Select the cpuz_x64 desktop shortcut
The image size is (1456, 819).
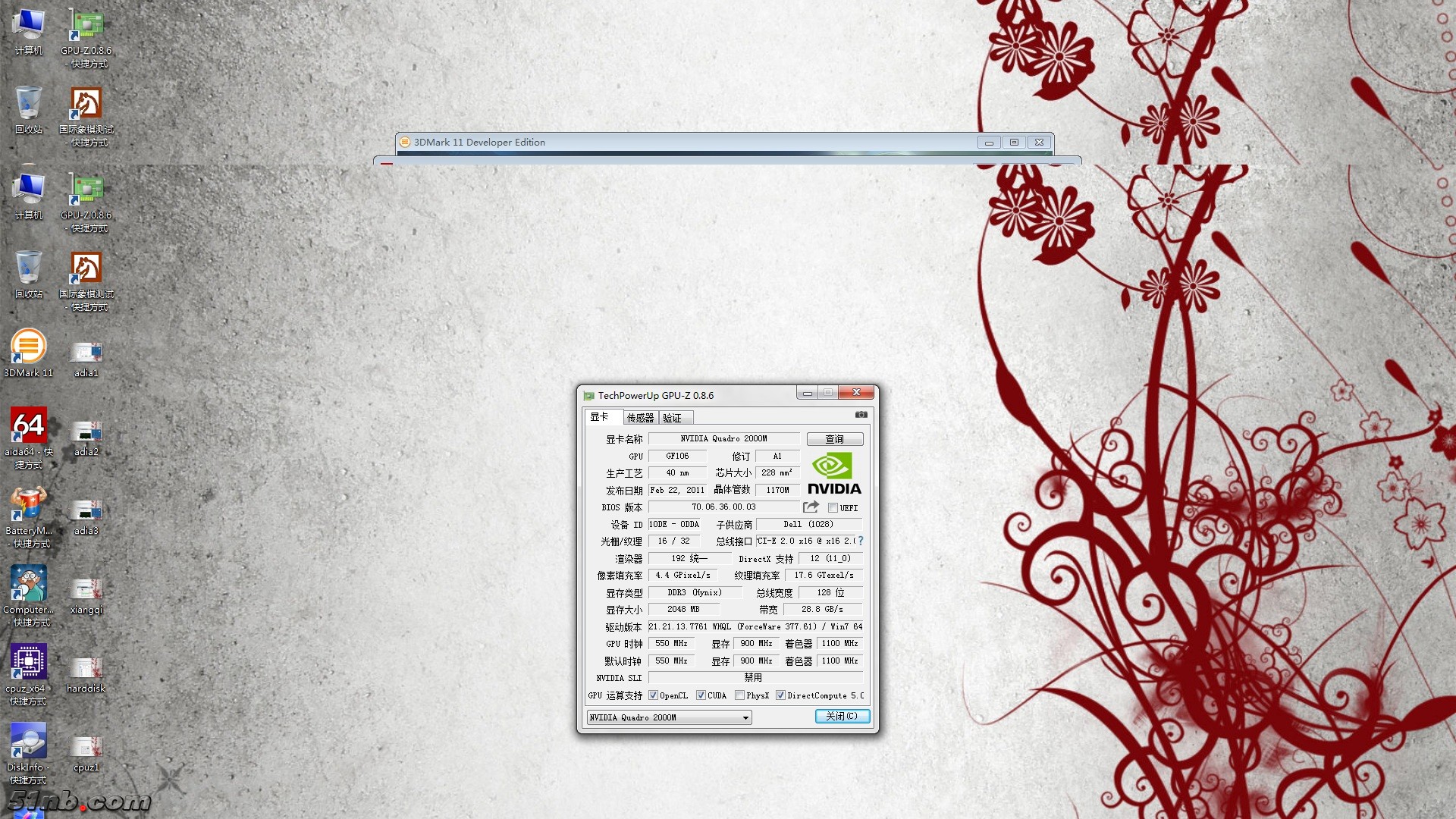pos(28,662)
